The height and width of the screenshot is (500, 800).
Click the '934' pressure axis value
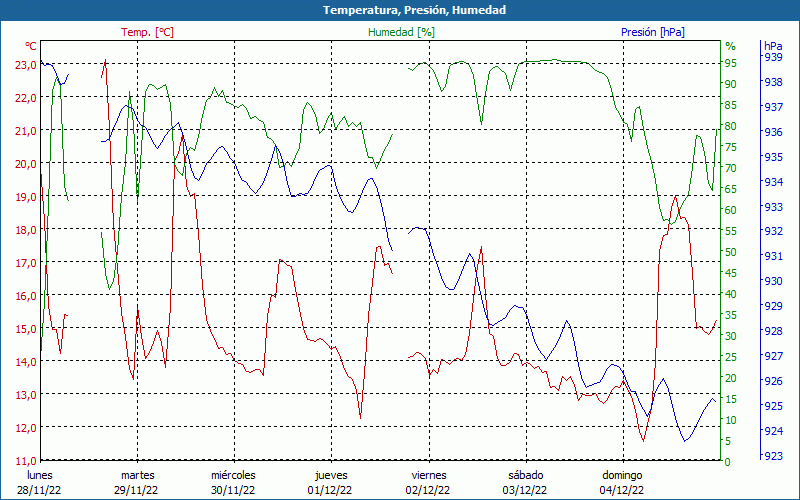773,182
